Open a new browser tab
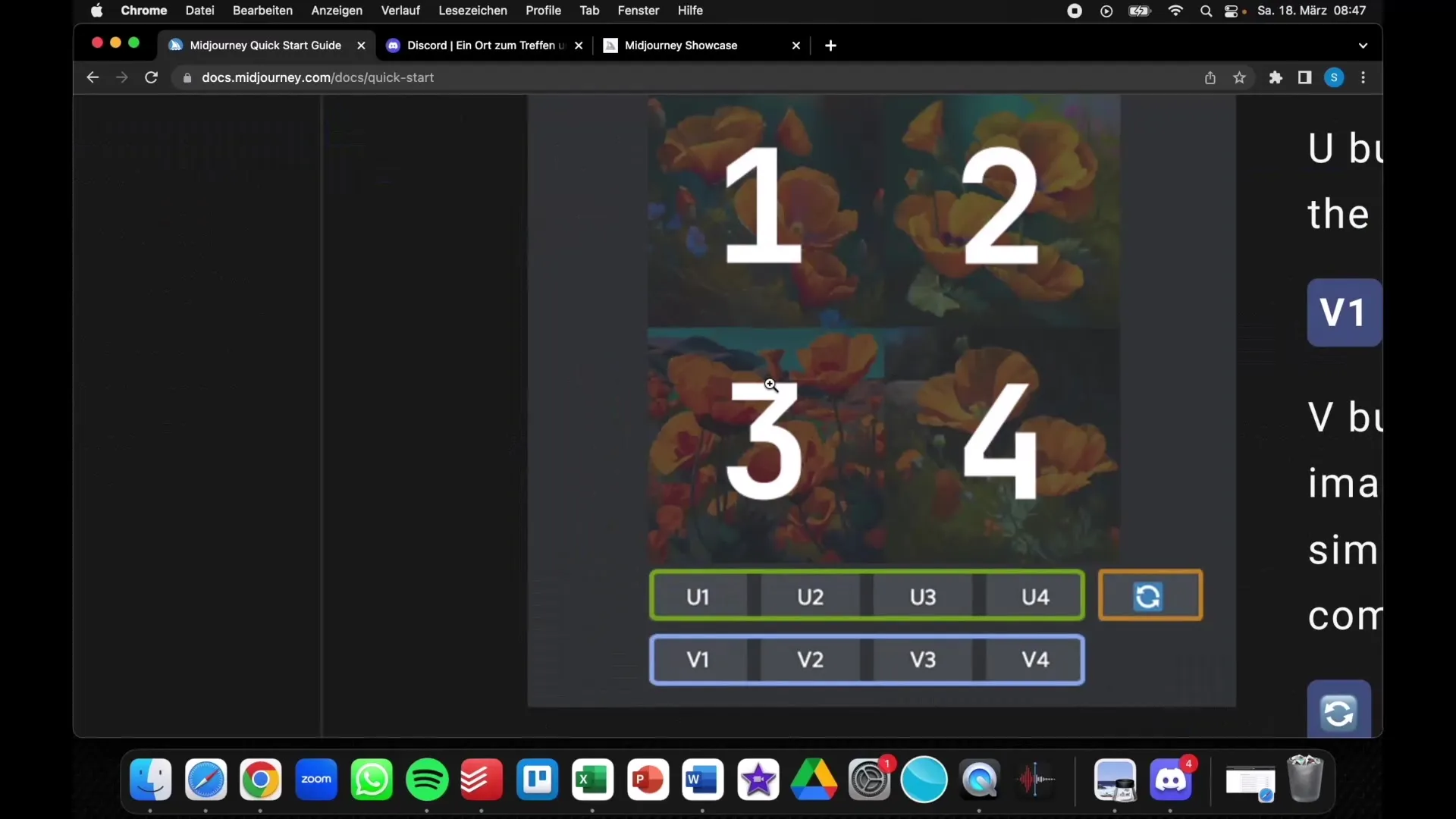The height and width of the screenshot is (819, 1456). 830,45
